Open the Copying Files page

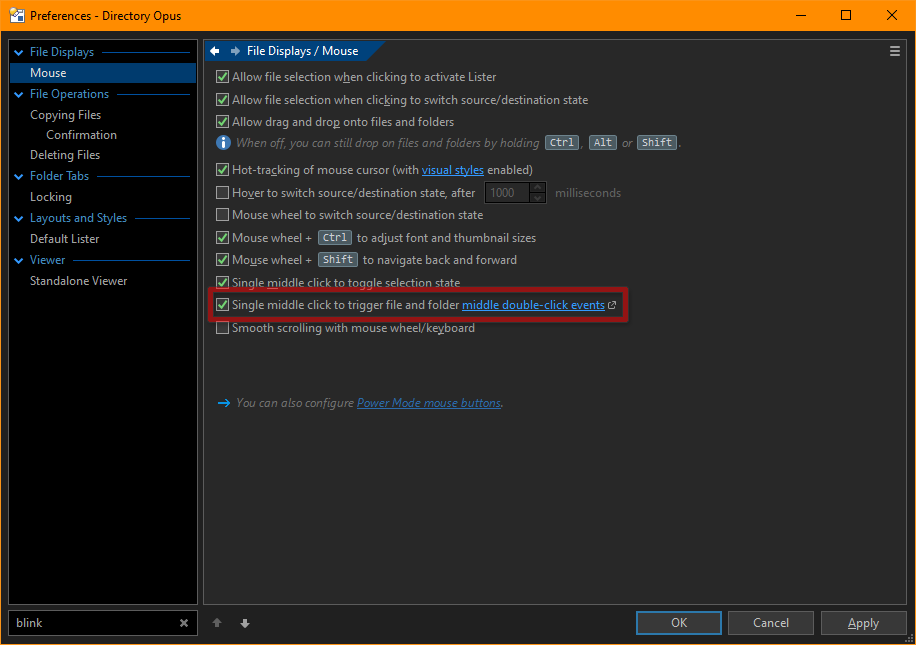point(65,115)
